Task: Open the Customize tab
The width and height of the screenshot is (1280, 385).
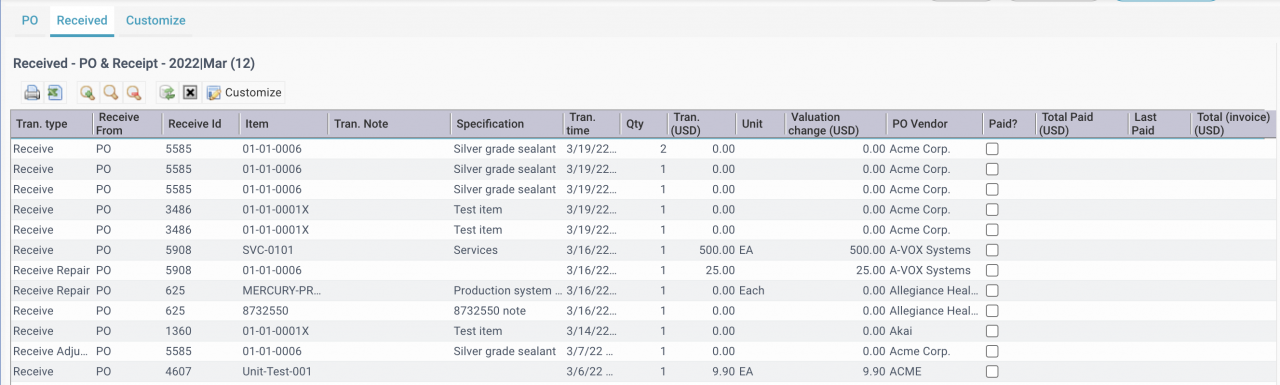Action: pyautogui.click(x=155, y=20)
